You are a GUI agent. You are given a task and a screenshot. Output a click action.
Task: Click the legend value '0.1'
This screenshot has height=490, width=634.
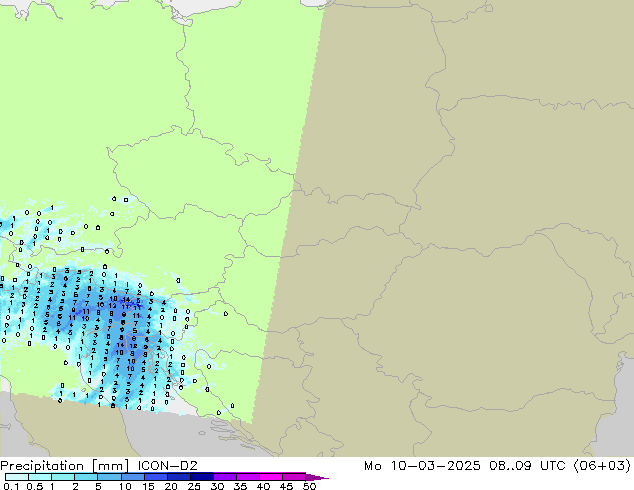coord(11,486)
